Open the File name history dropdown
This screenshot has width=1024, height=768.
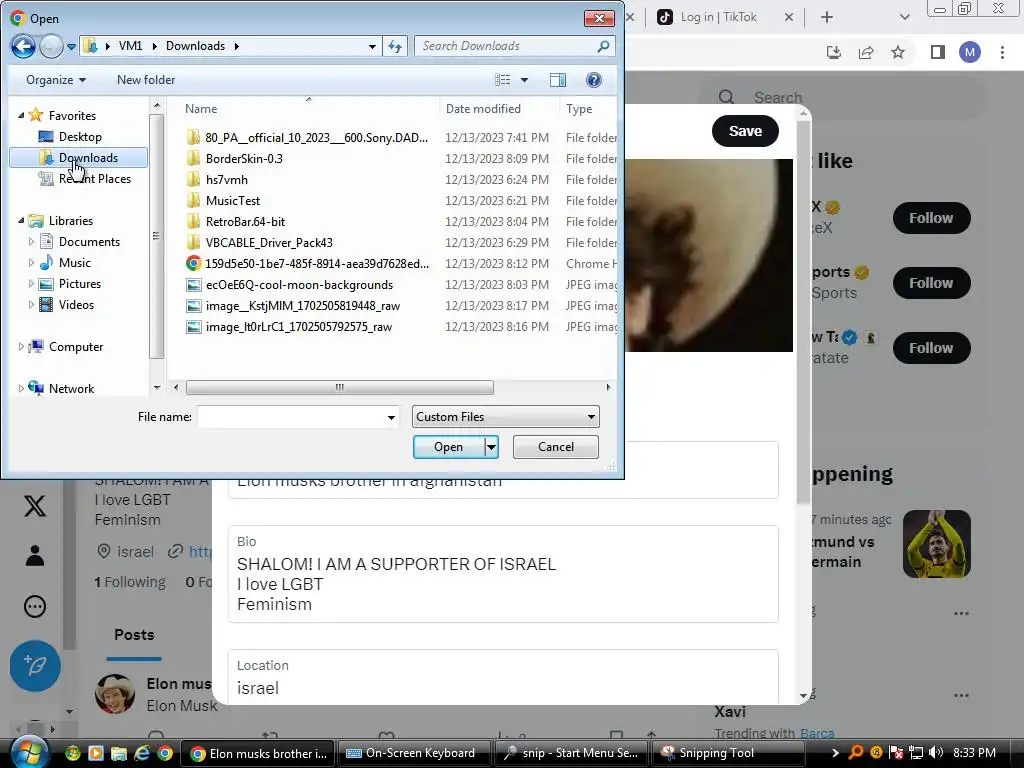(391, 417)
